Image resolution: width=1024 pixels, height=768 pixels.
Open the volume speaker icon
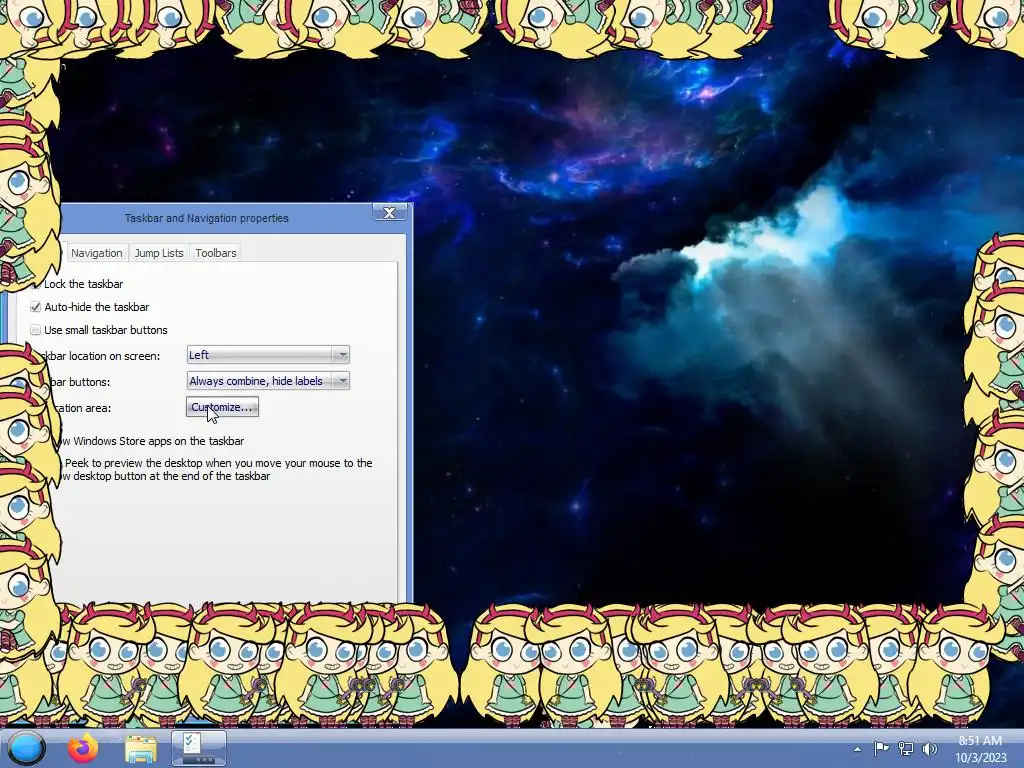pos(930,749)
